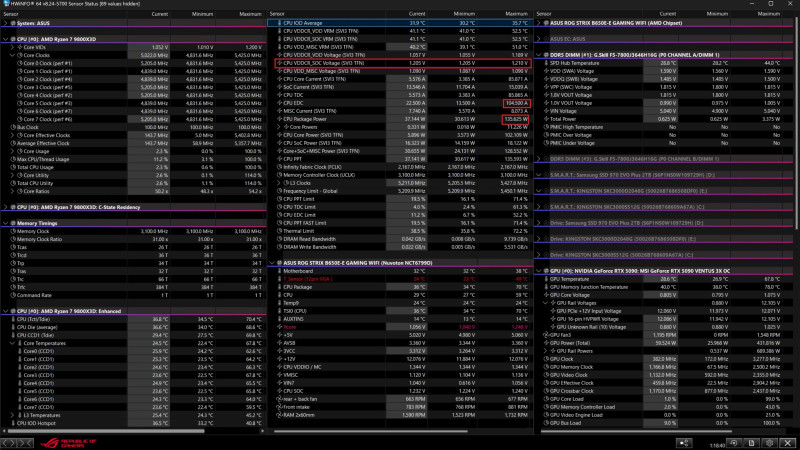The image size is (800, 450).
Task: Click fan icon beside Front intake
Action: pyautogui.click(x=279, y=407)
